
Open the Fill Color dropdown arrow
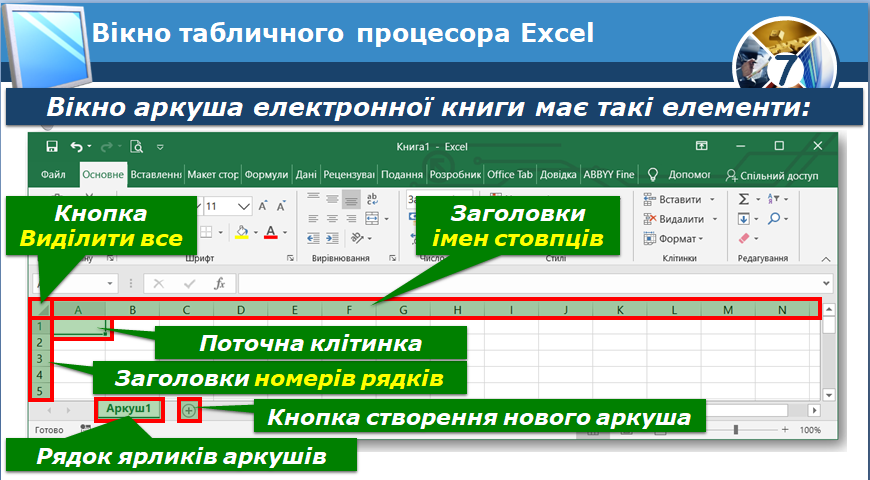[x=256, y=232]
